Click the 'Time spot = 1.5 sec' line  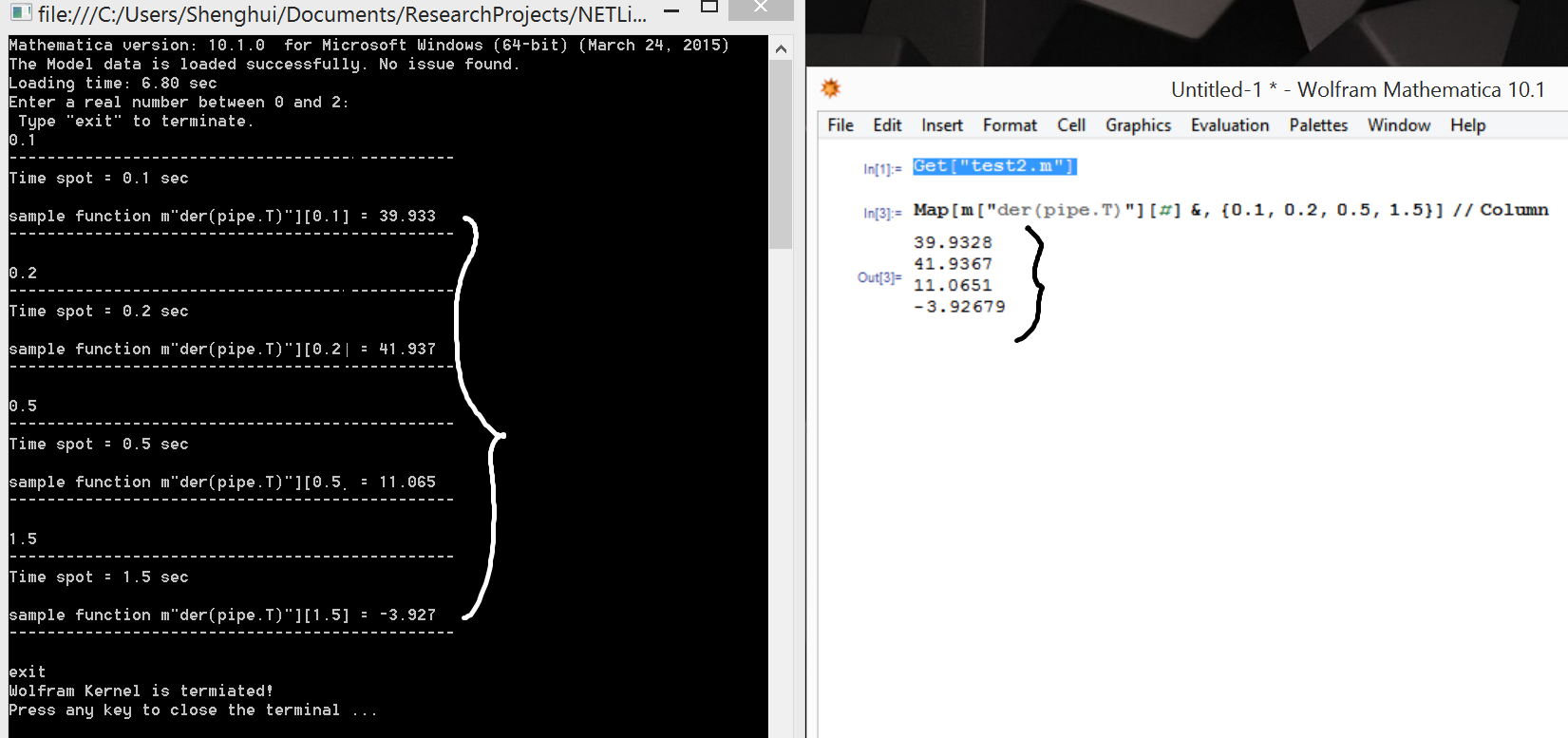pyautogui.click(x=98, y=577)
